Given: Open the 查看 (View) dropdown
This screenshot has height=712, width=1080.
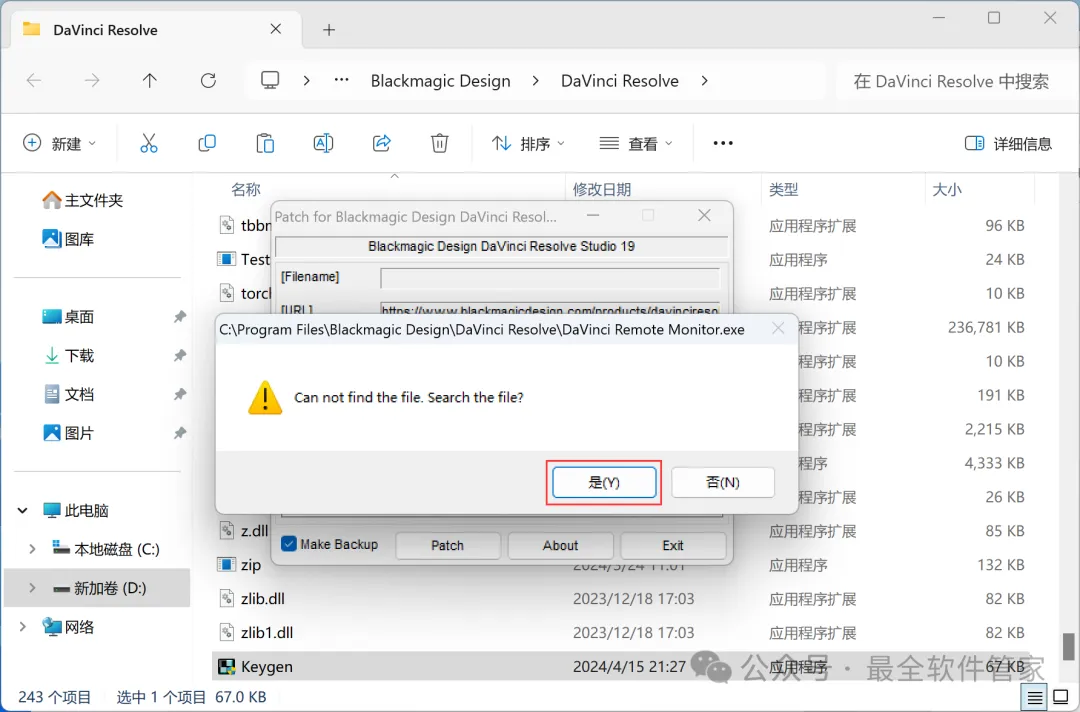Looking at the screenshot, I should coord(635,143).
